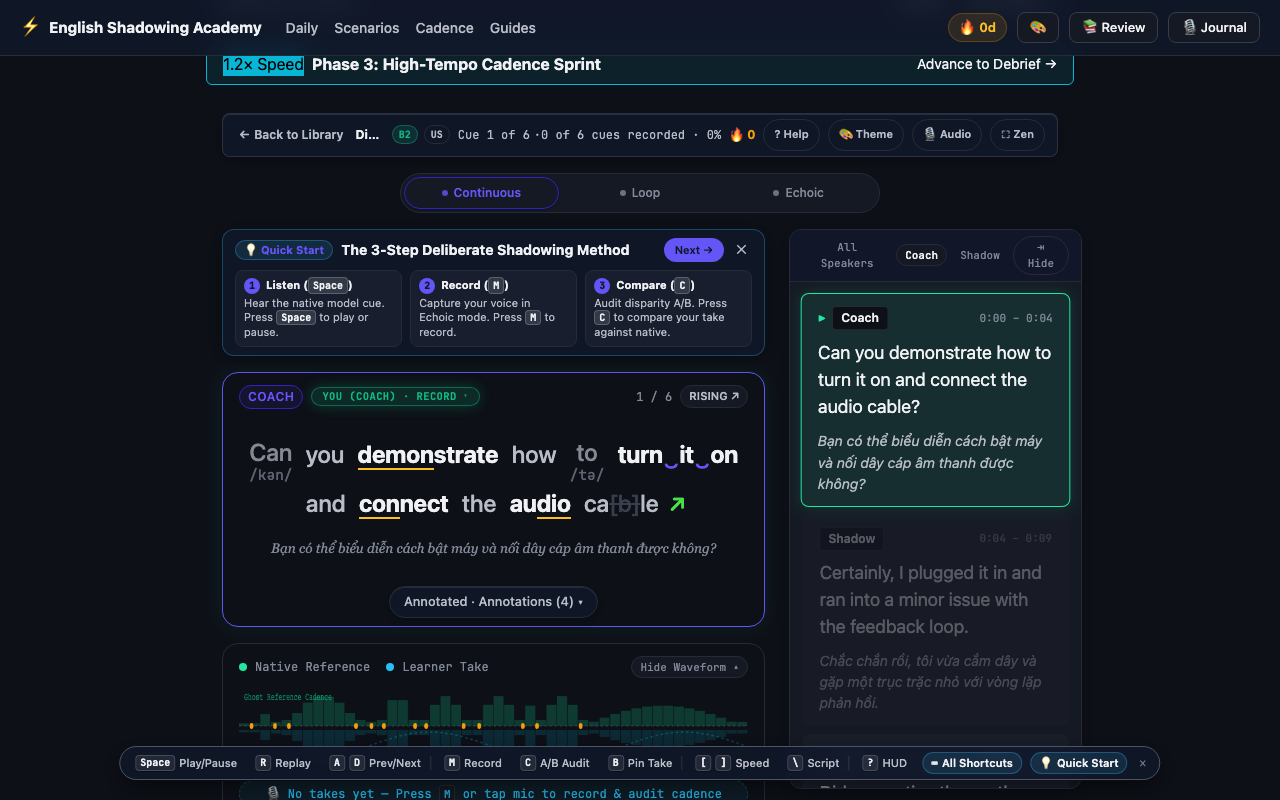Screen dimensions: 1280x800
Task: Open the Annotated Annotations (4) dropdown
Action: click(493, 602)
